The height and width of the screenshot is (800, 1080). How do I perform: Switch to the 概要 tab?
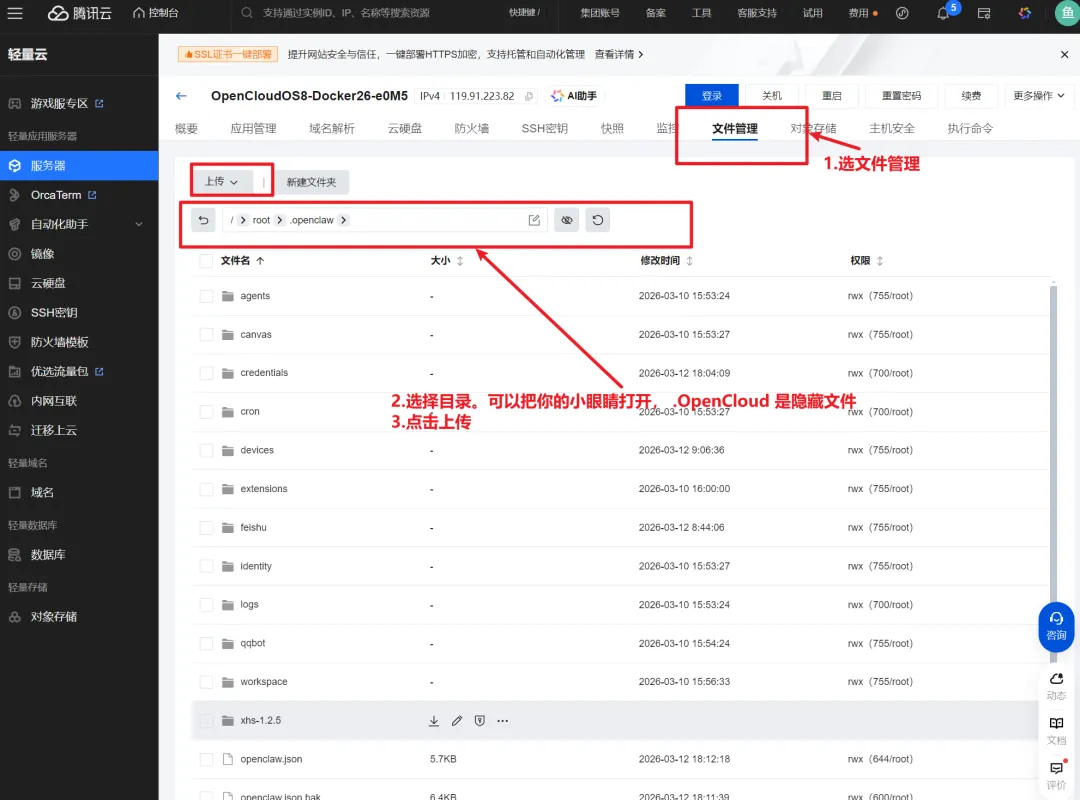pos(186,128)
